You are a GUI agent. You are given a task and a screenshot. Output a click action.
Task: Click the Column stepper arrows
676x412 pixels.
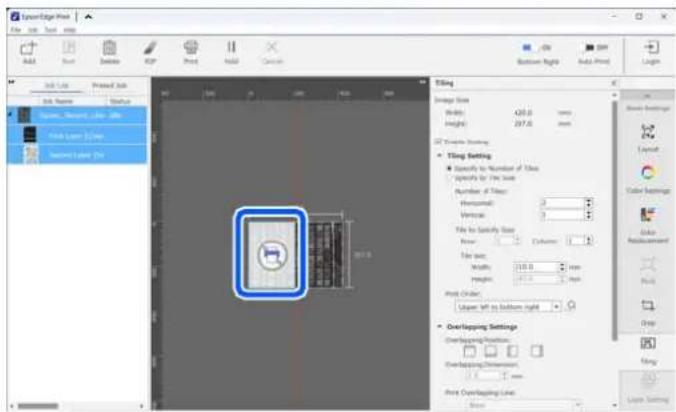coord(589,240)
